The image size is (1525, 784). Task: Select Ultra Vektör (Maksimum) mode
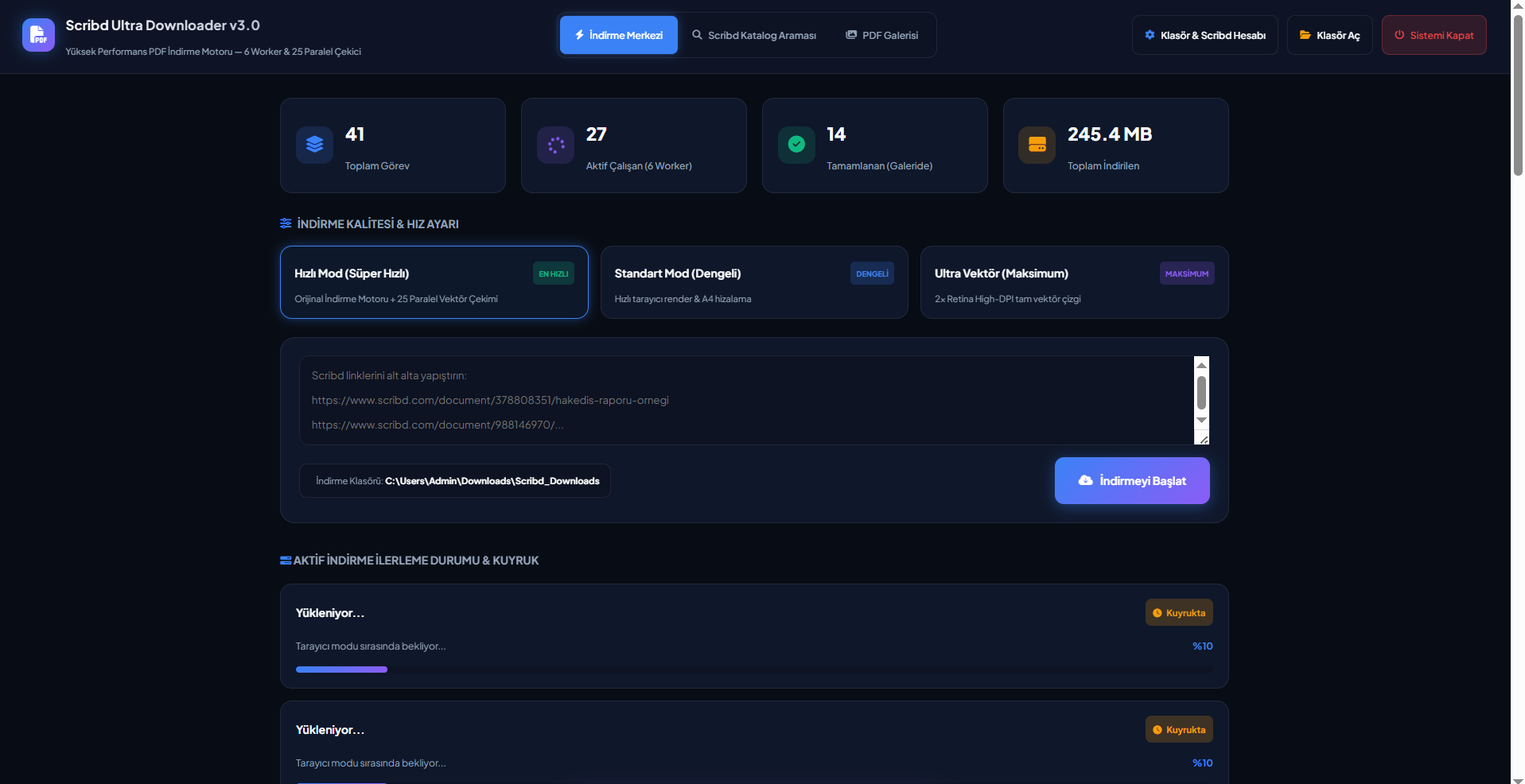coord(1075,282)
